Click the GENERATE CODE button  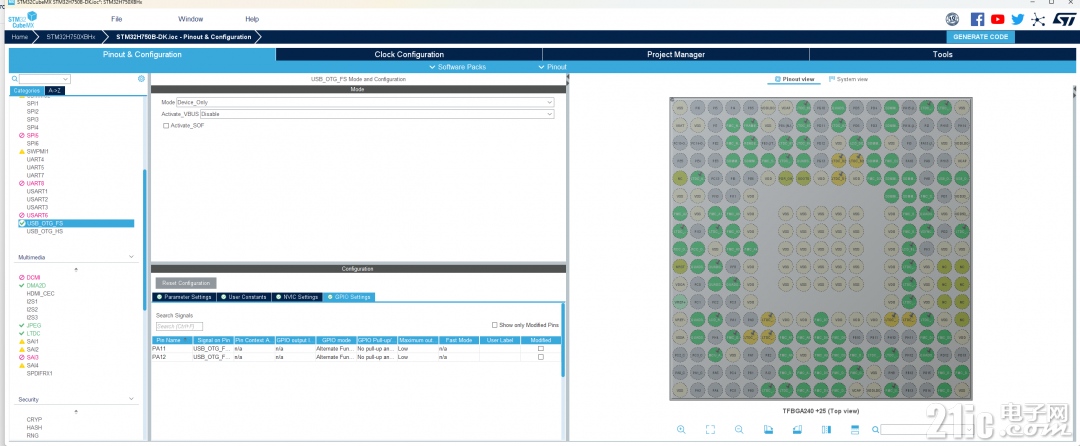[x=980, y=37]
